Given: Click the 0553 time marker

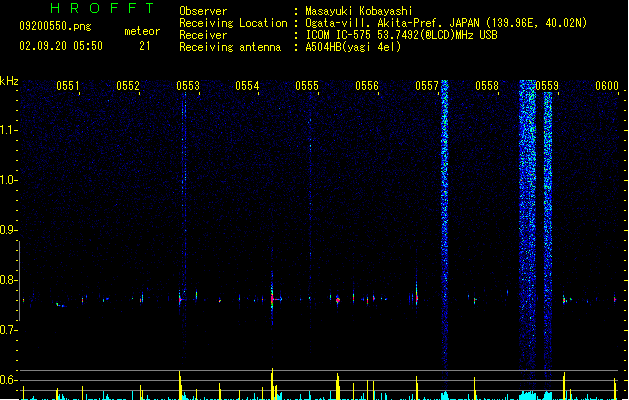Looking at the screenshot, I should (188, 86).
